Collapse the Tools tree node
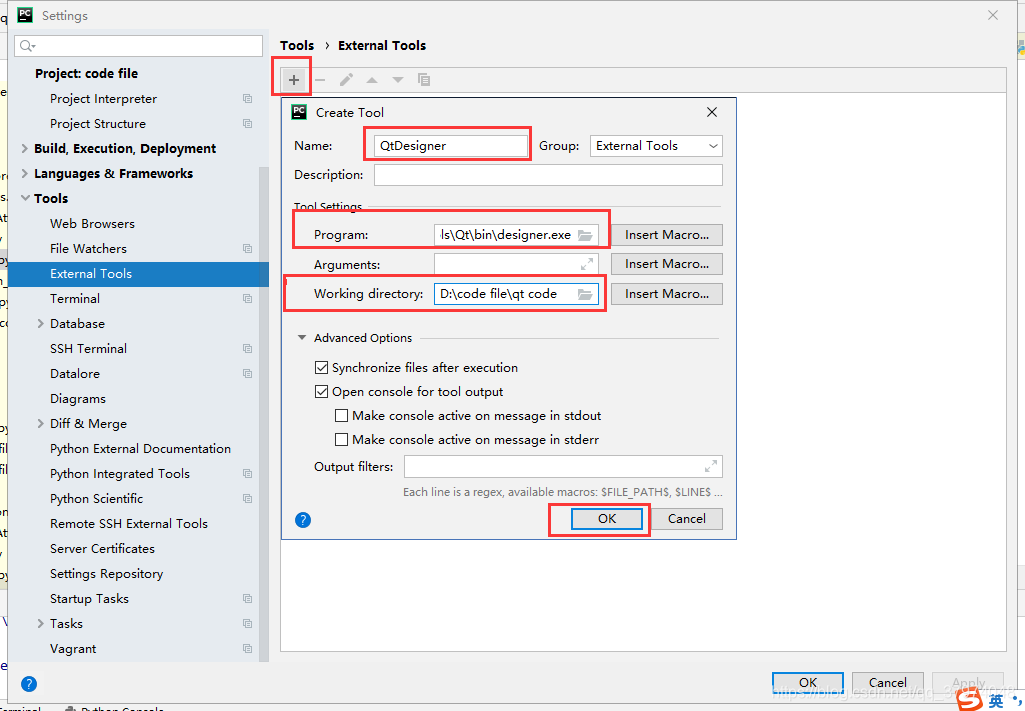Screen dimensions: 1025x711 tap(25, 198)
